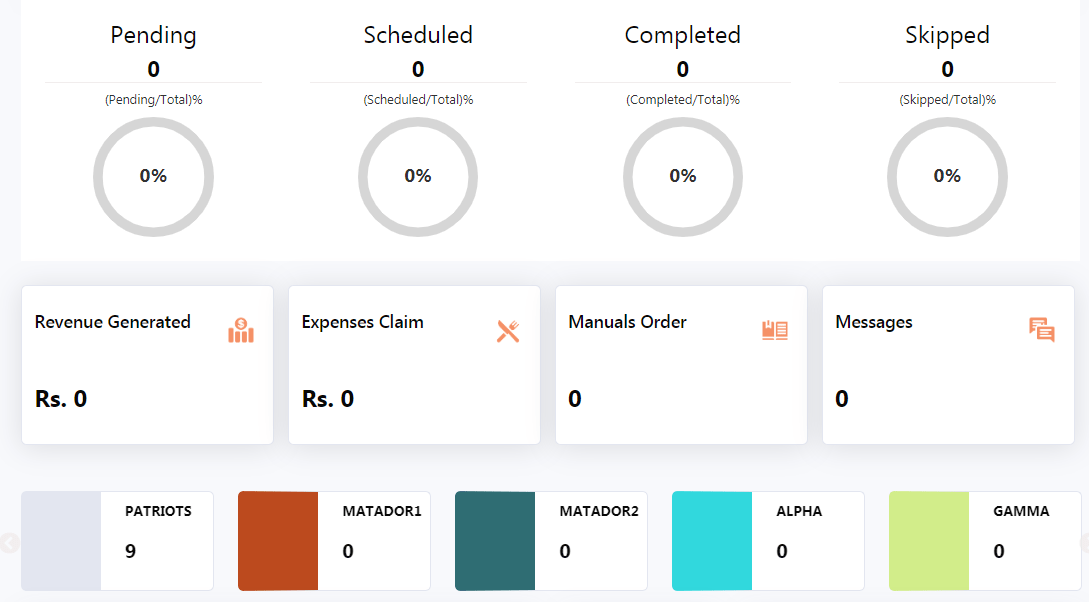Click the Manuals Order book icon
This screenshot has height=602, width=1089.
pyautogui.click(x=775, y=331)
